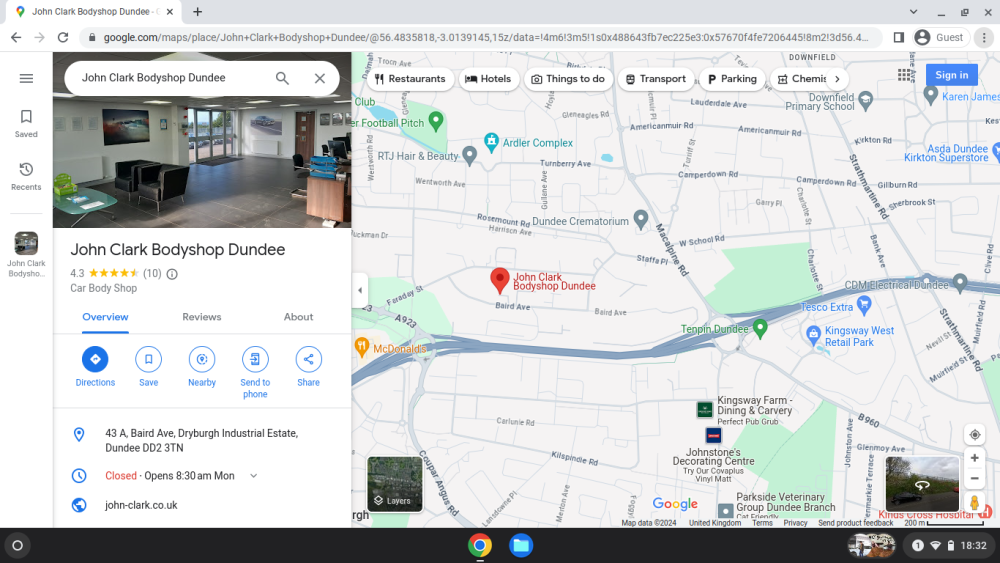
Task: Get Directions to the bodyshop
Action: pyautogui.click(x=95, y=367)
